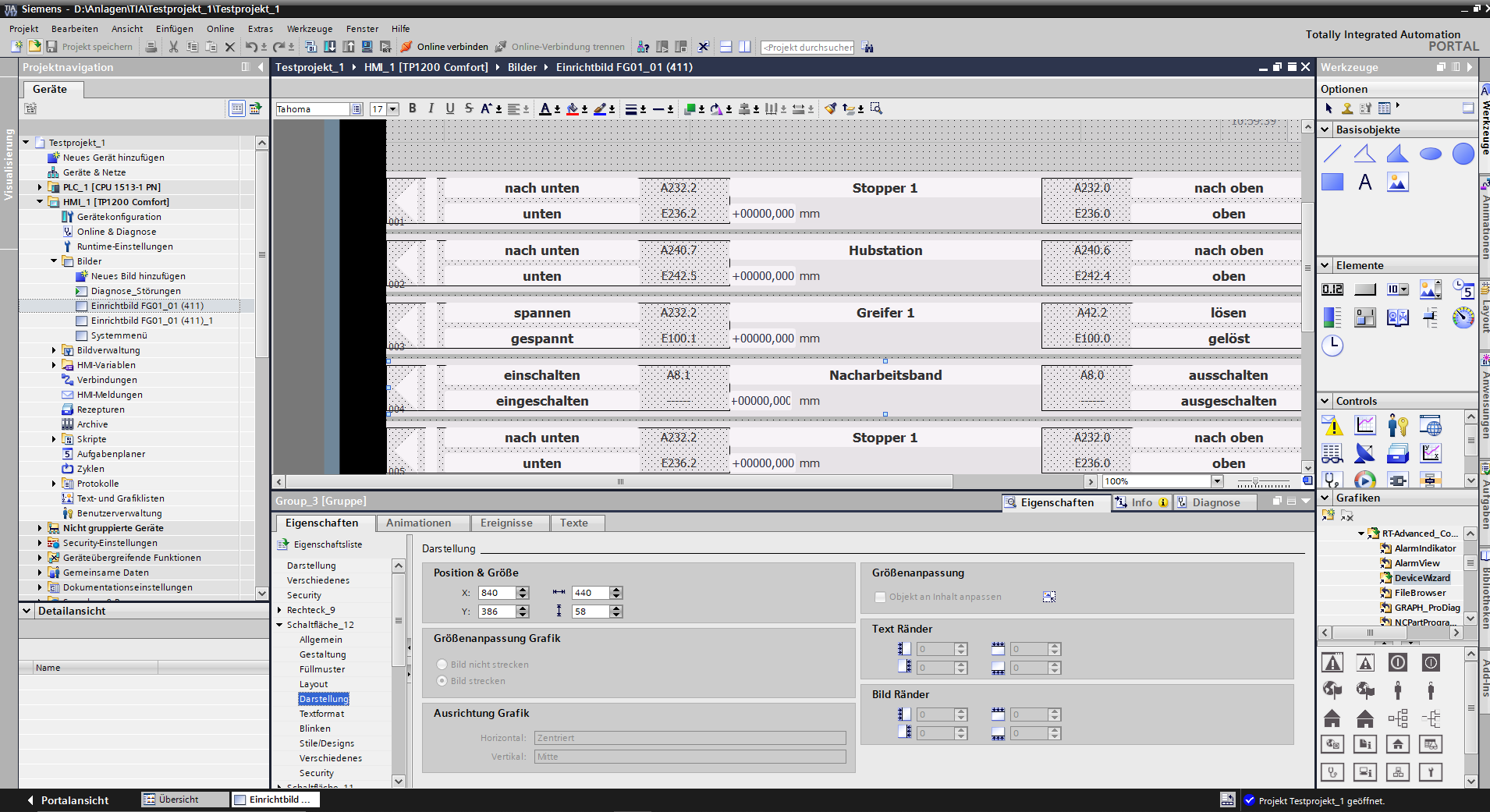Click the open project toolbar icon
The height and width of the screenshot is (812, 1490).
(x=34, y=47)
